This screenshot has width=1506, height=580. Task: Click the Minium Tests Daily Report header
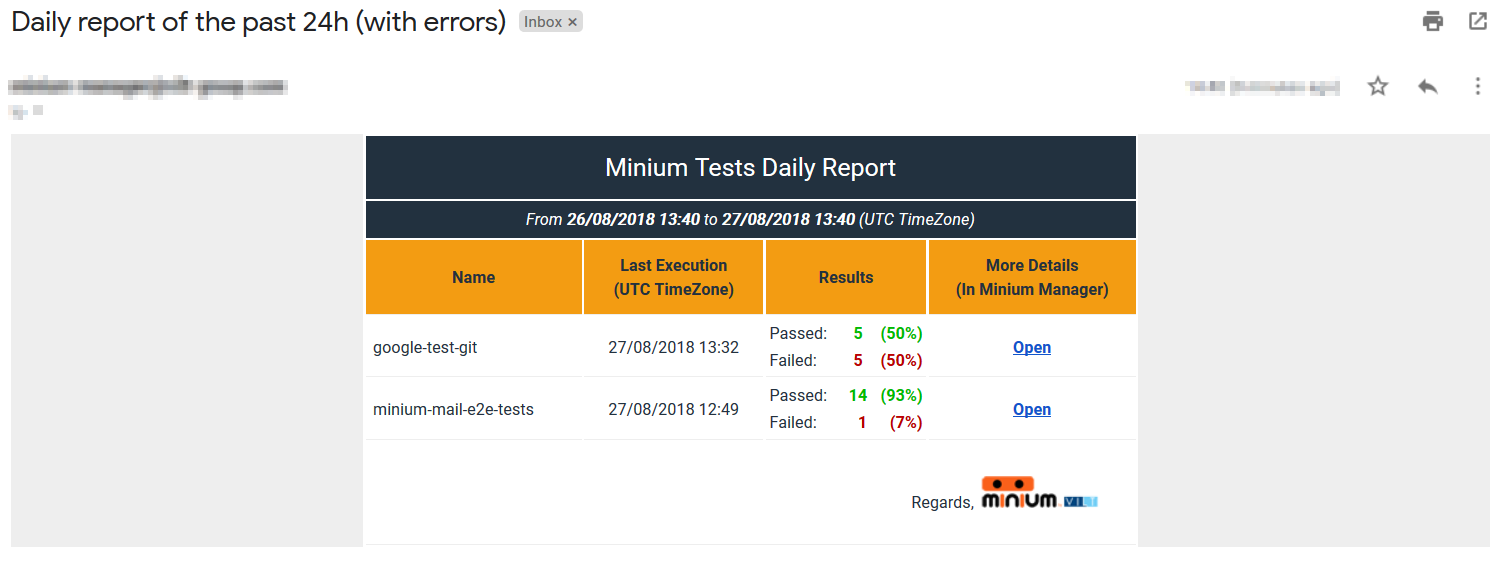(751, 168)
